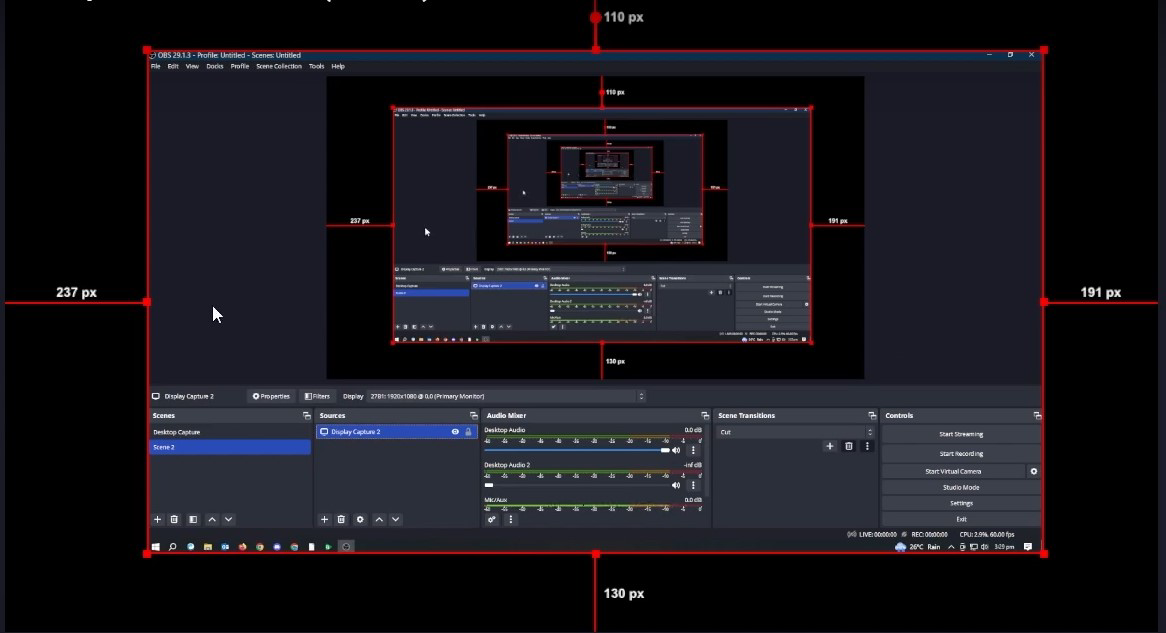1166x633 pixels.
Task: Float the Scene Transitions dock panel
Action: (x=872, y=416)
